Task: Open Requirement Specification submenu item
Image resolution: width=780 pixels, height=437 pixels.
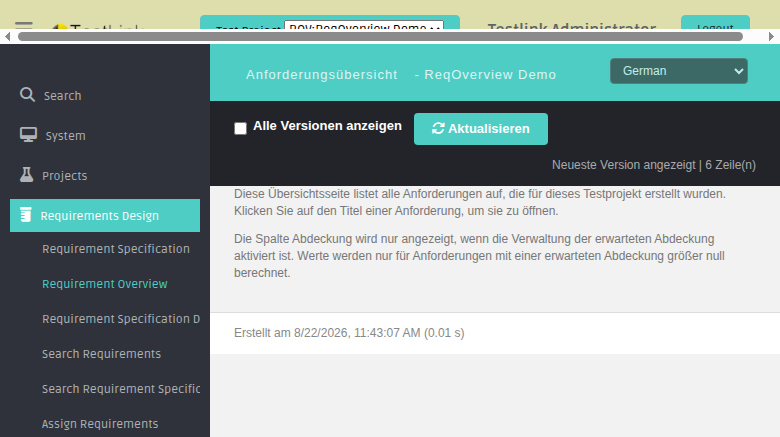Action: [115, 249]
